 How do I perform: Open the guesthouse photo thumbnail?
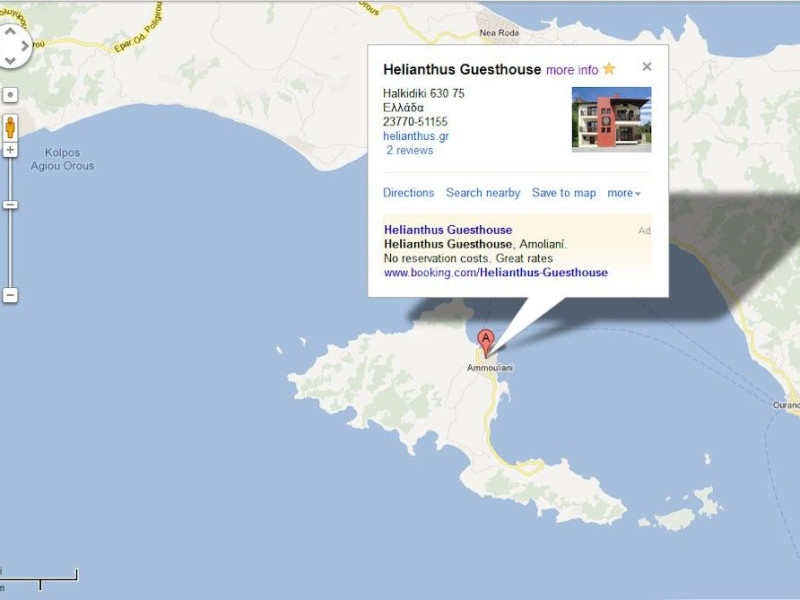(x=611, y=119)
